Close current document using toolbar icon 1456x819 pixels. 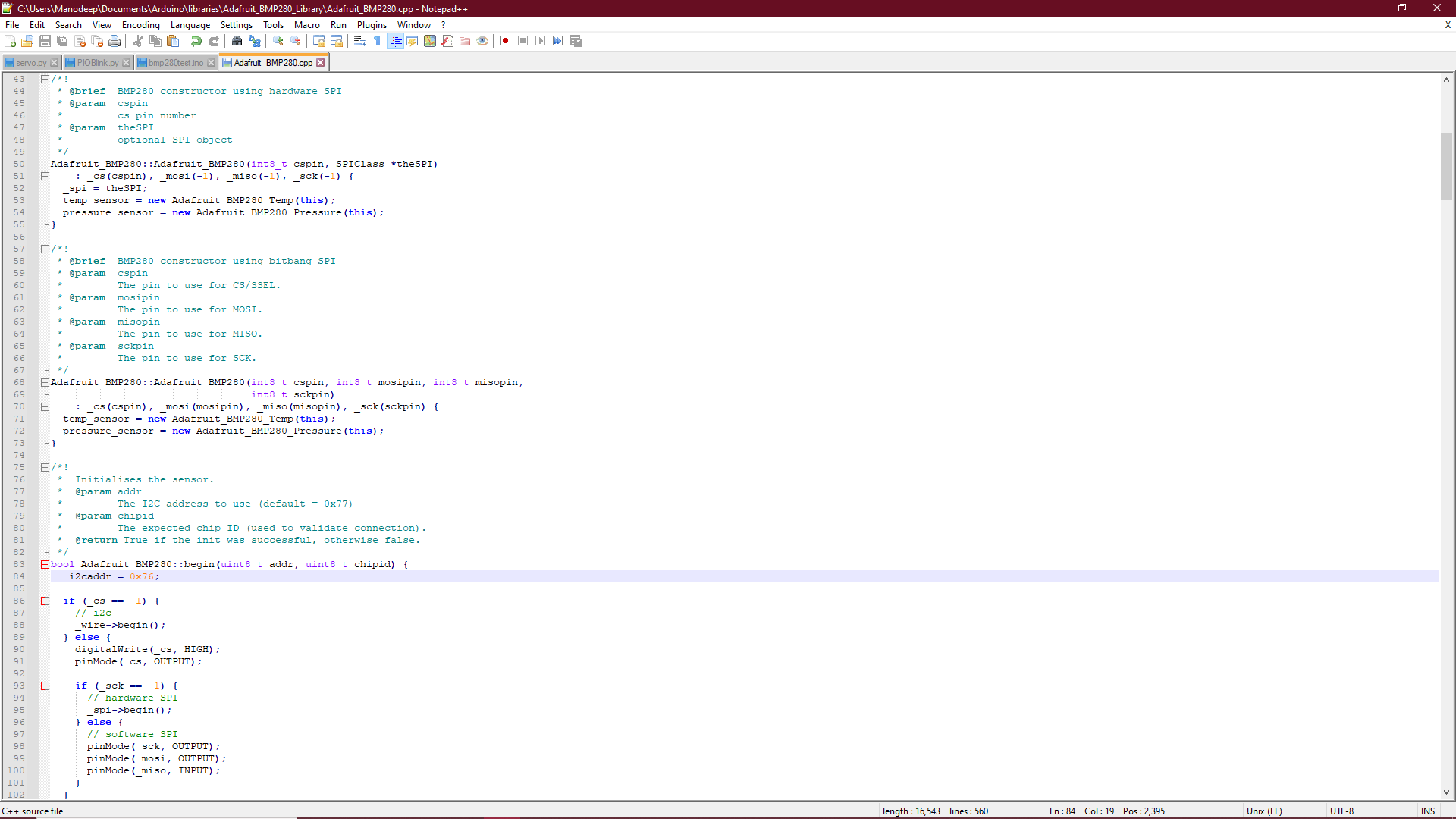tap(80, 41)
